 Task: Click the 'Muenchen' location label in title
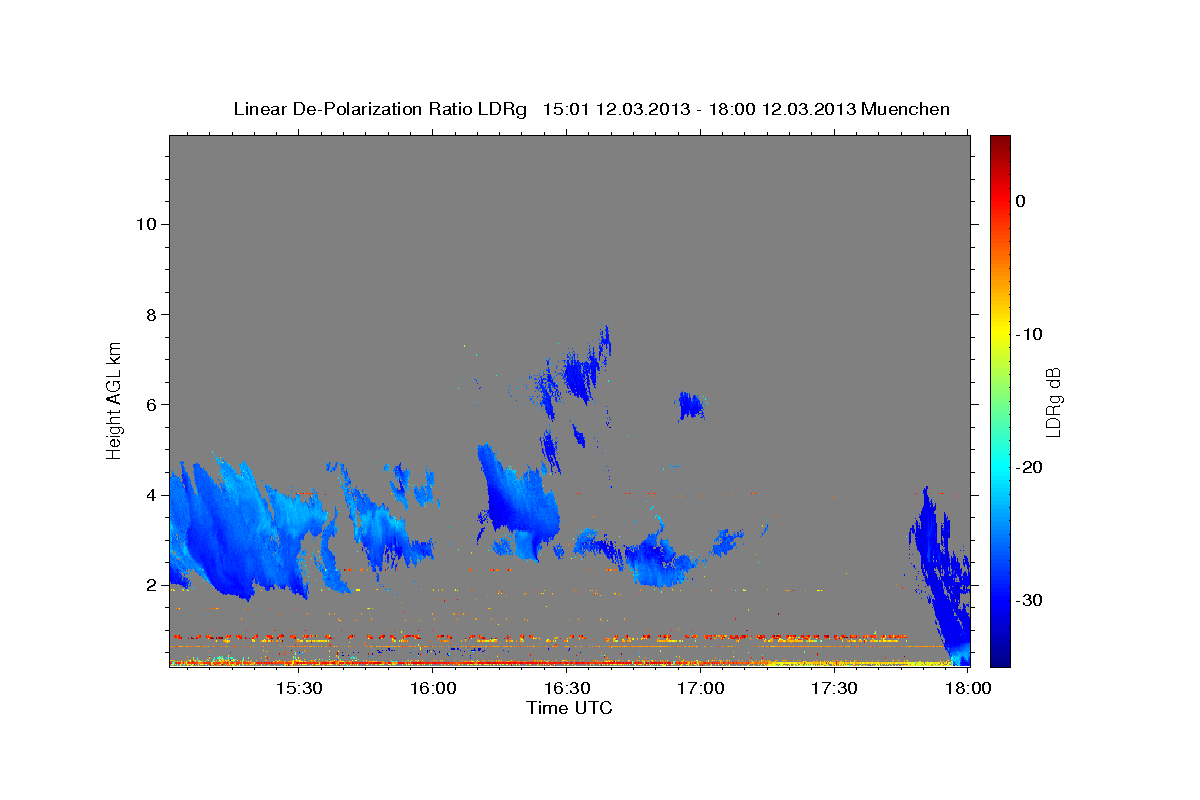click(x=906, y=109)
